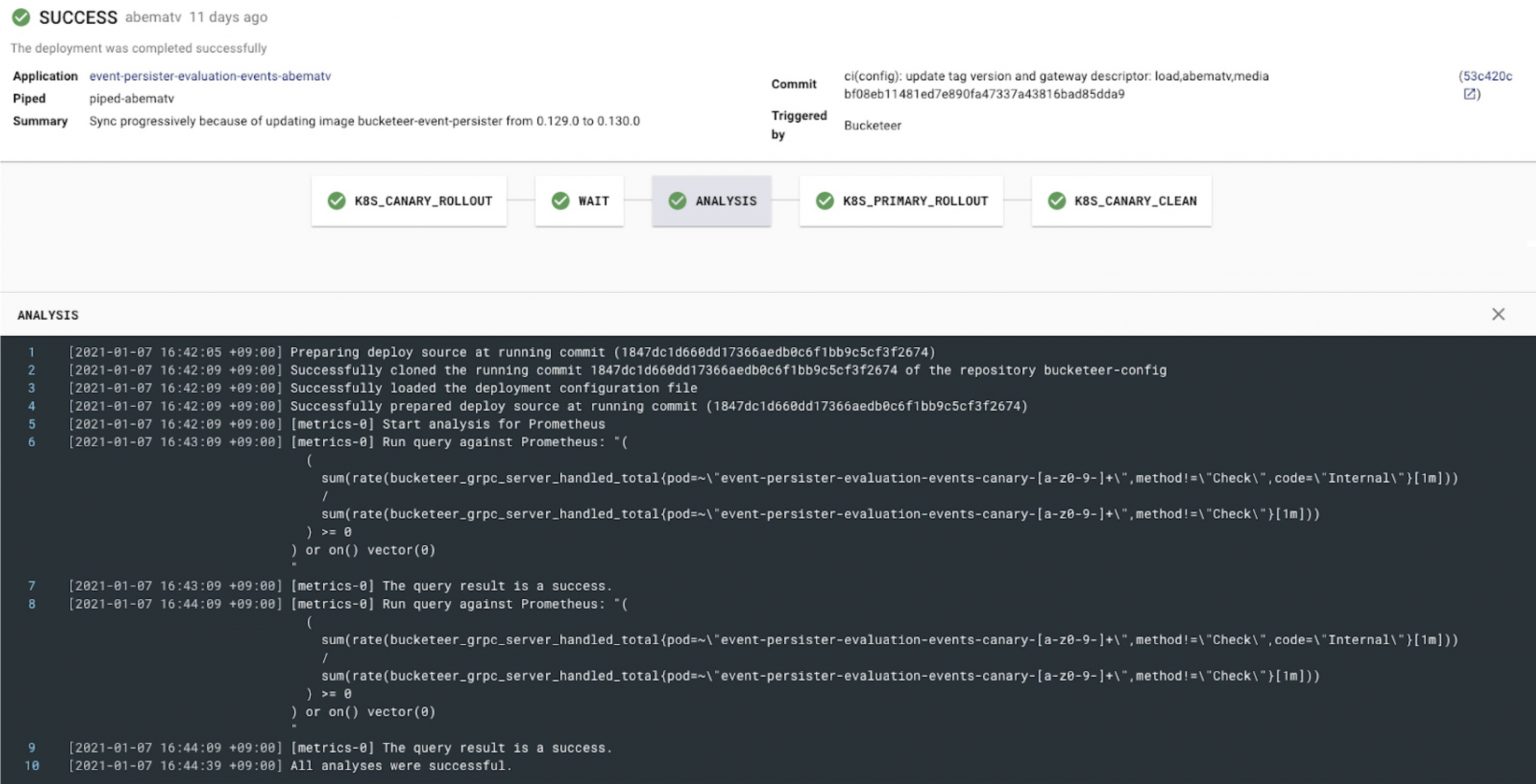Click the Bucketeer triggered-by entry
The height and width of the screenshot is (784, 1536).
pyautogui.click(x=871, y=125)
